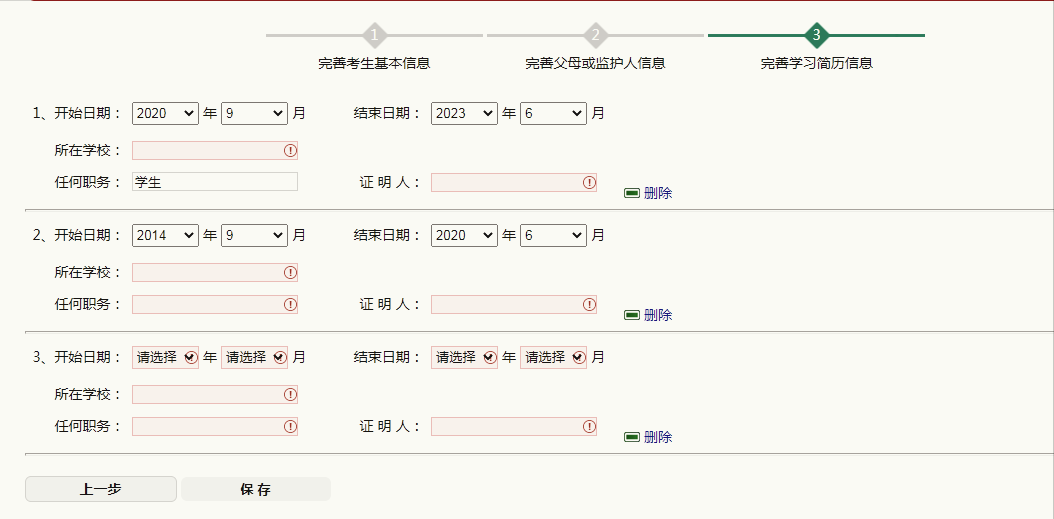The height and width of the screenshot is (519, 1054).
Task: Click step 2 diamond marker
Action: (x=596, y=36)
